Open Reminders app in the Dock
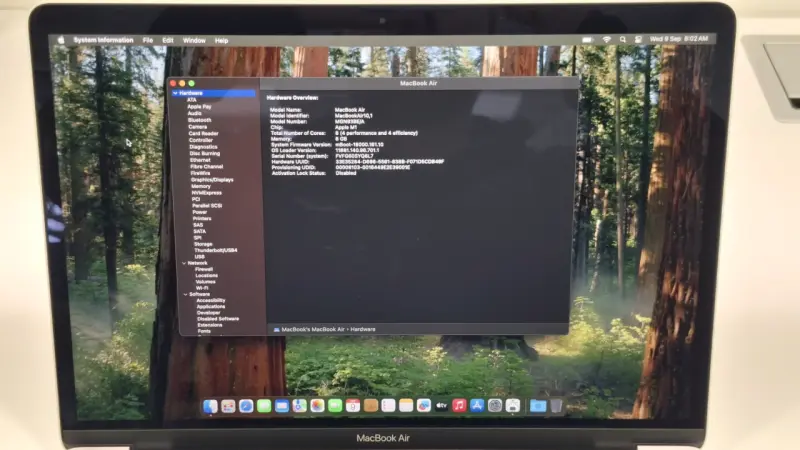 coord(388,406)
